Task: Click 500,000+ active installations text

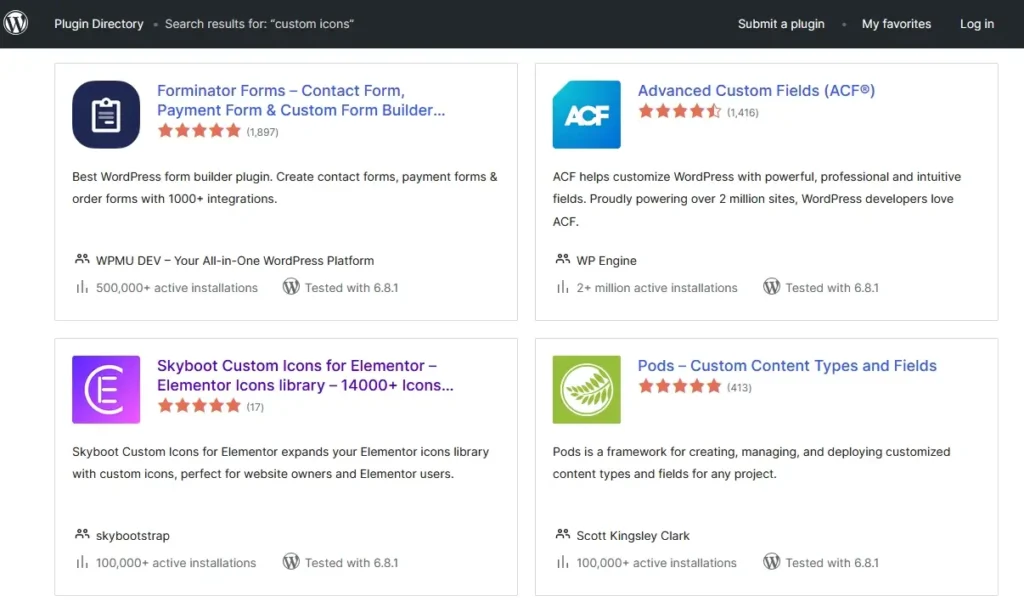Action: pos(177,287)
